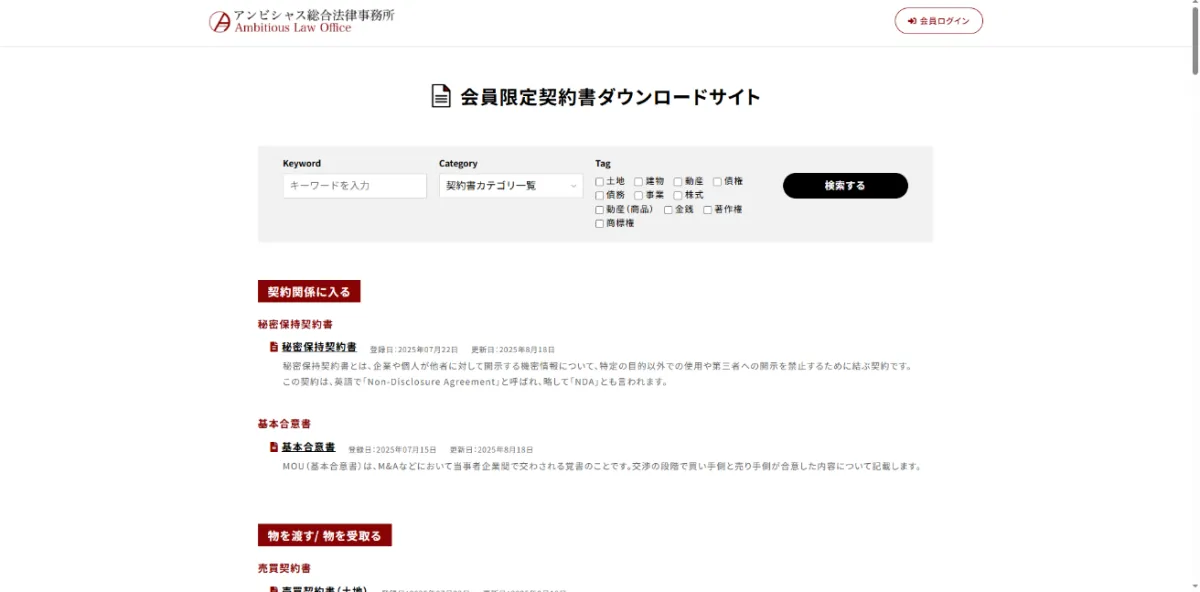This screenshot has height=592, width=1200.
Task: Check the 土地 tag checkbox
Action: [600, 182]
